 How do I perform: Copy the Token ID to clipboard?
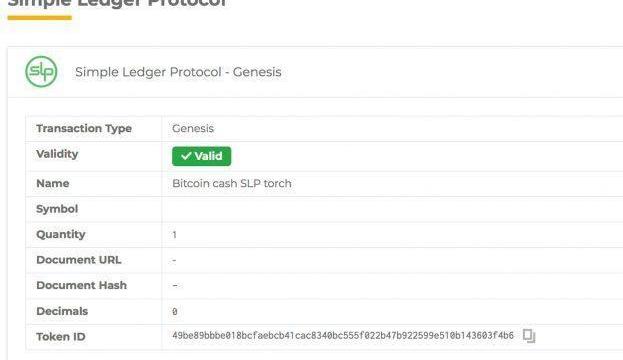point(529,336)
